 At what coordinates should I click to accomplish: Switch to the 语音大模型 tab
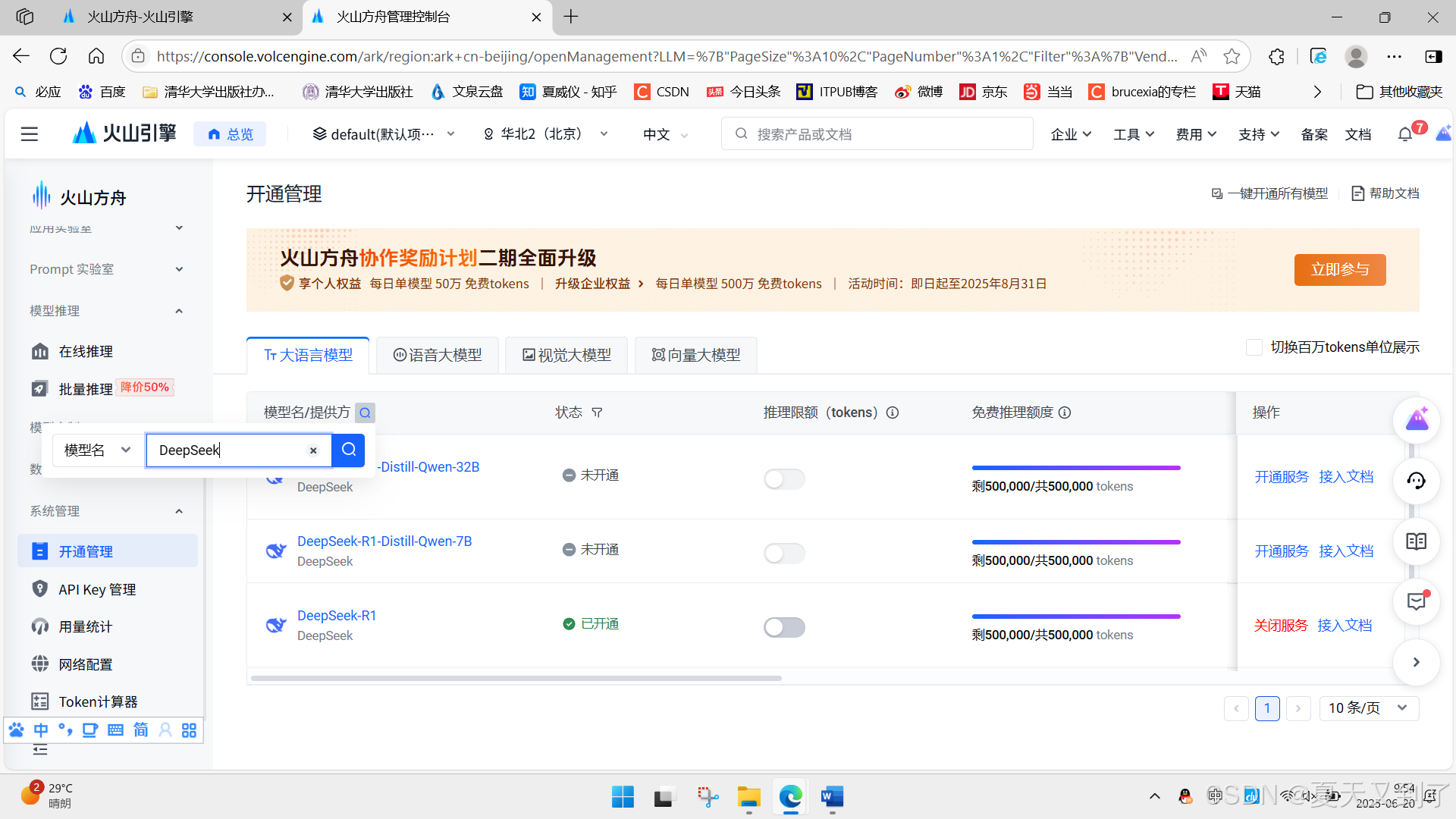(438, 355)
